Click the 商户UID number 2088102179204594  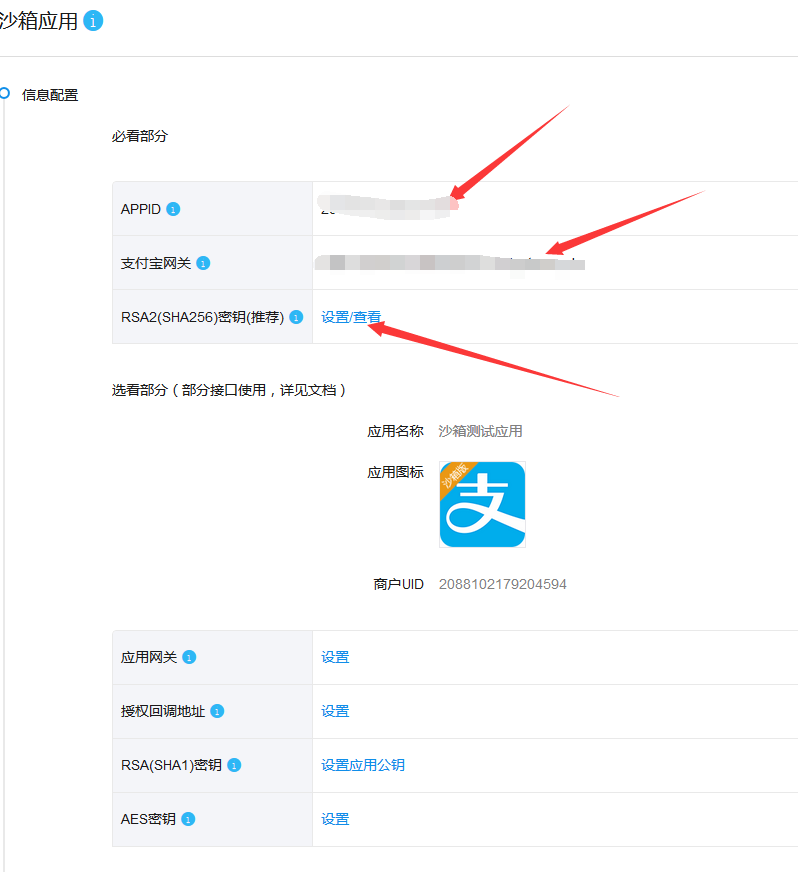click(x=503, y=584)
